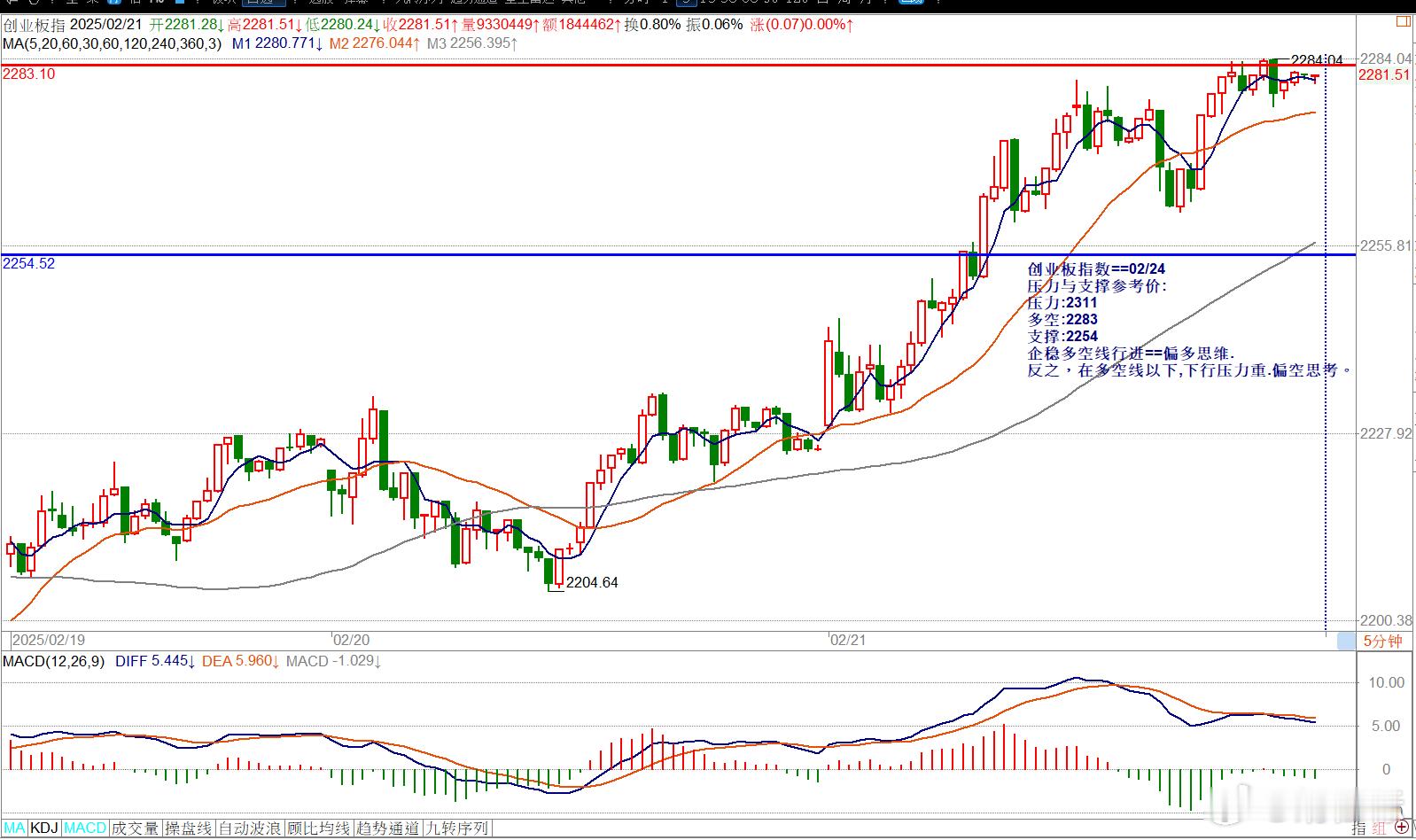This screenshot has height=840, width=1416.
Task: Click the blue 2254.52 line label
Action: point(28,263)
